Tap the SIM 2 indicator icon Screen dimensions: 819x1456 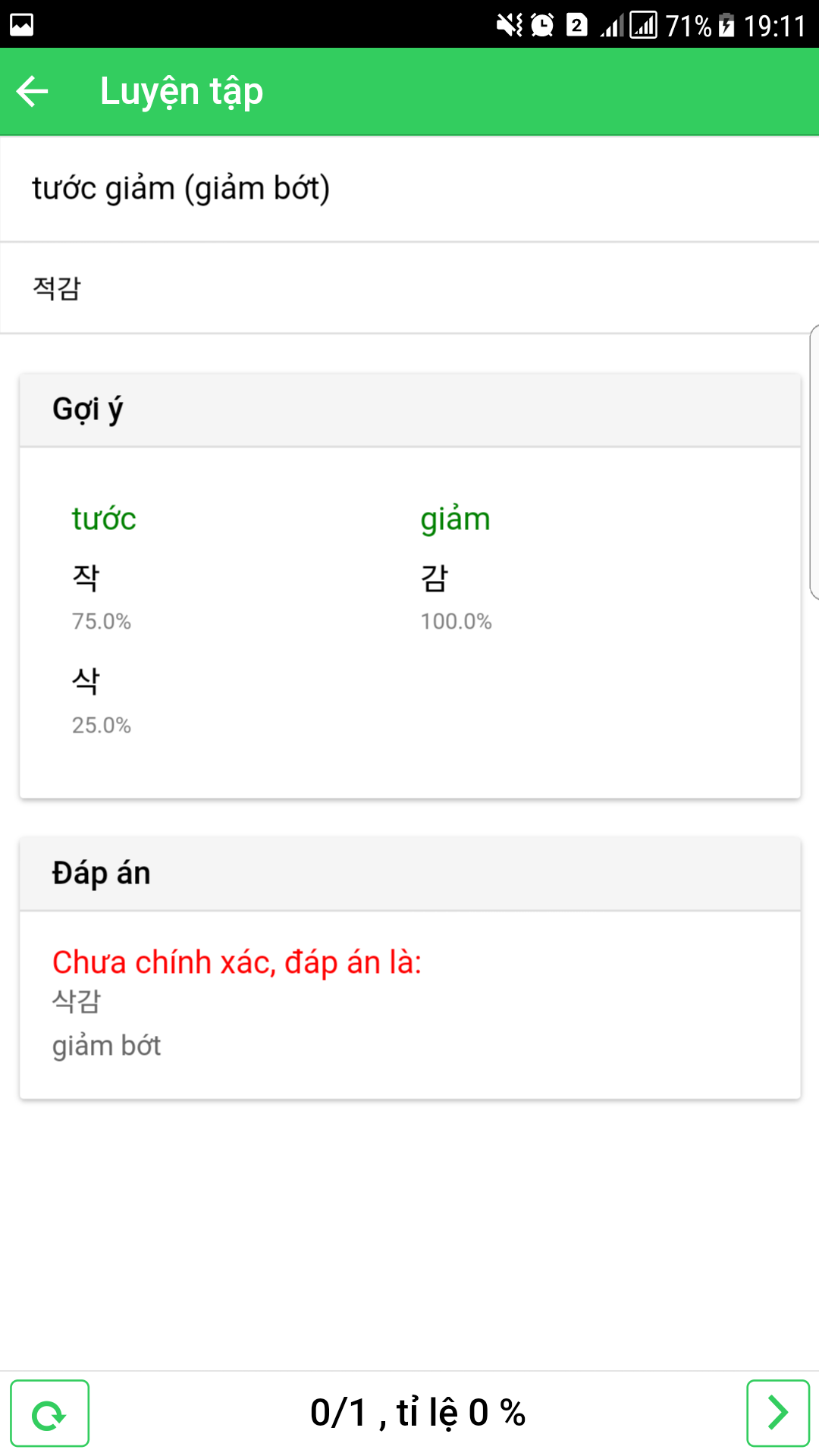pos(576,25)
